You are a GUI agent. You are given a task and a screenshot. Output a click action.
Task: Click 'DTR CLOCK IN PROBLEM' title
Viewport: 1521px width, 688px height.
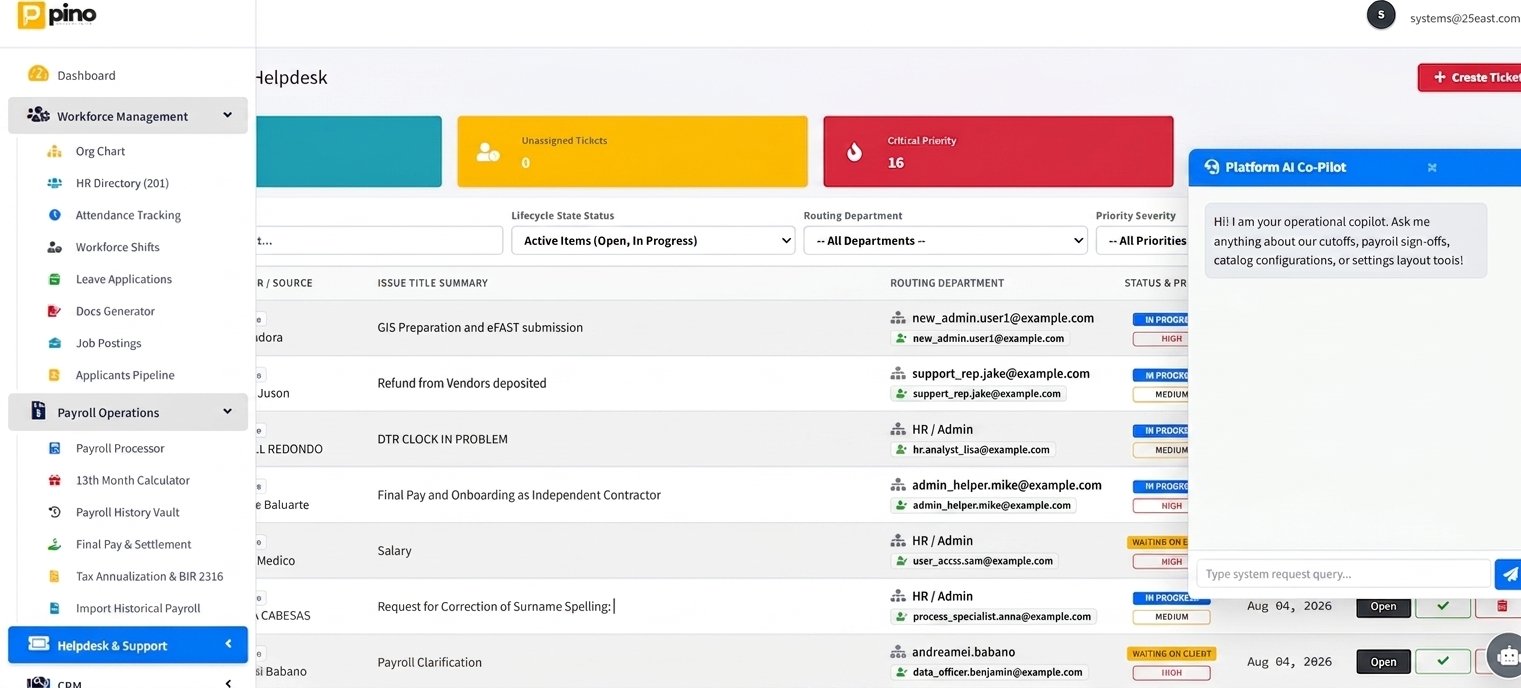(442, 439)
